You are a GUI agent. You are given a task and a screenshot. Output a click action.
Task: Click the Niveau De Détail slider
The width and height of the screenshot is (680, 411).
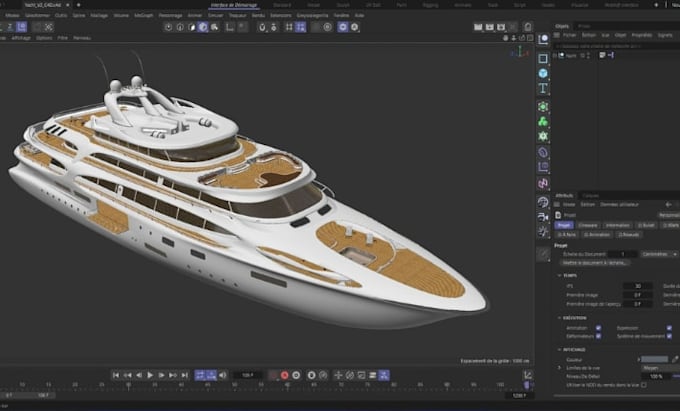(x=676, y=376)
